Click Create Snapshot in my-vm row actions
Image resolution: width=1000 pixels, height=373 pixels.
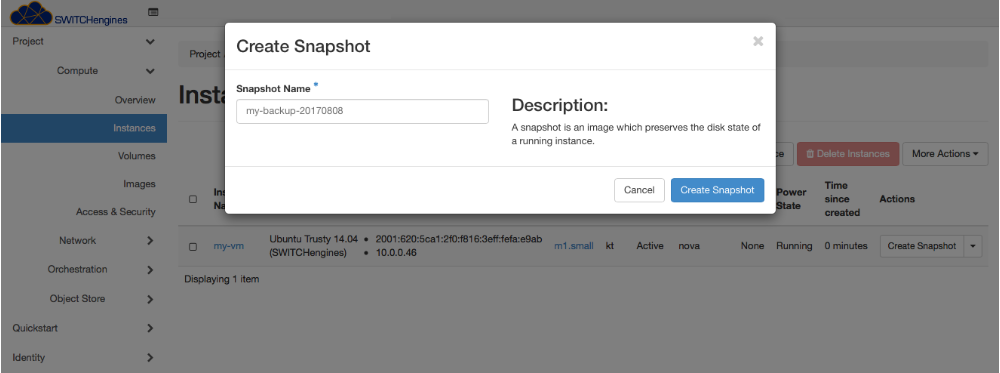(x=922, y=246)
